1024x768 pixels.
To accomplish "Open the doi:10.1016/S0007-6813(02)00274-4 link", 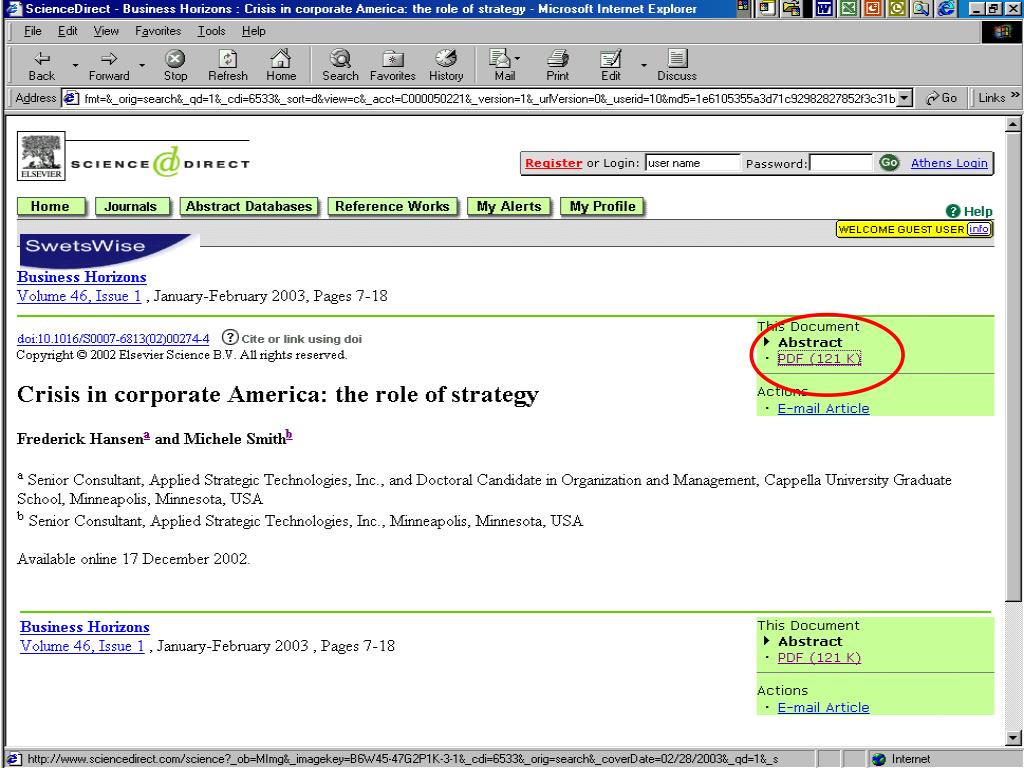I will click(x=113, y=338).
